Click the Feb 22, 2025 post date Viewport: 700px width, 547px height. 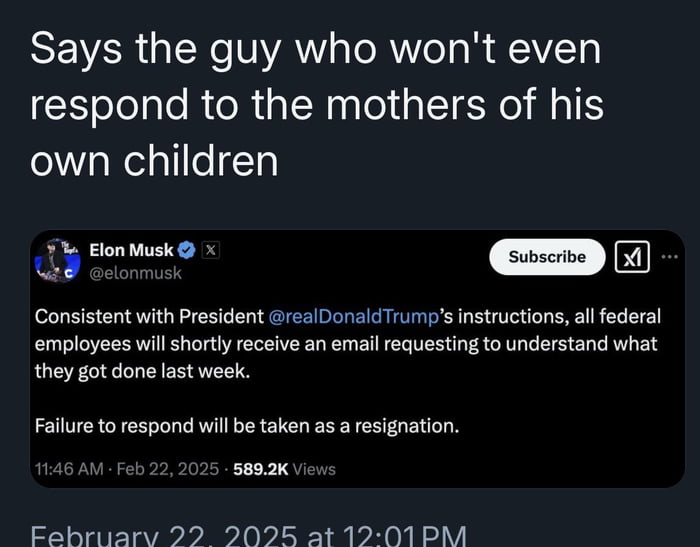click(167, 468)
